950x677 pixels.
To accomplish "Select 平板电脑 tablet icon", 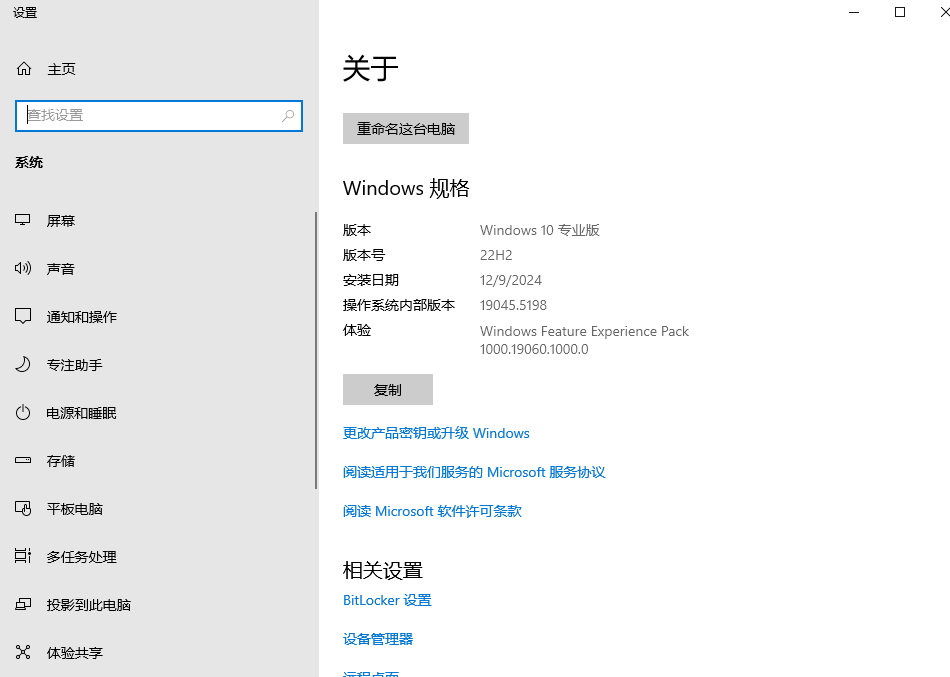I will pos(24,509).
